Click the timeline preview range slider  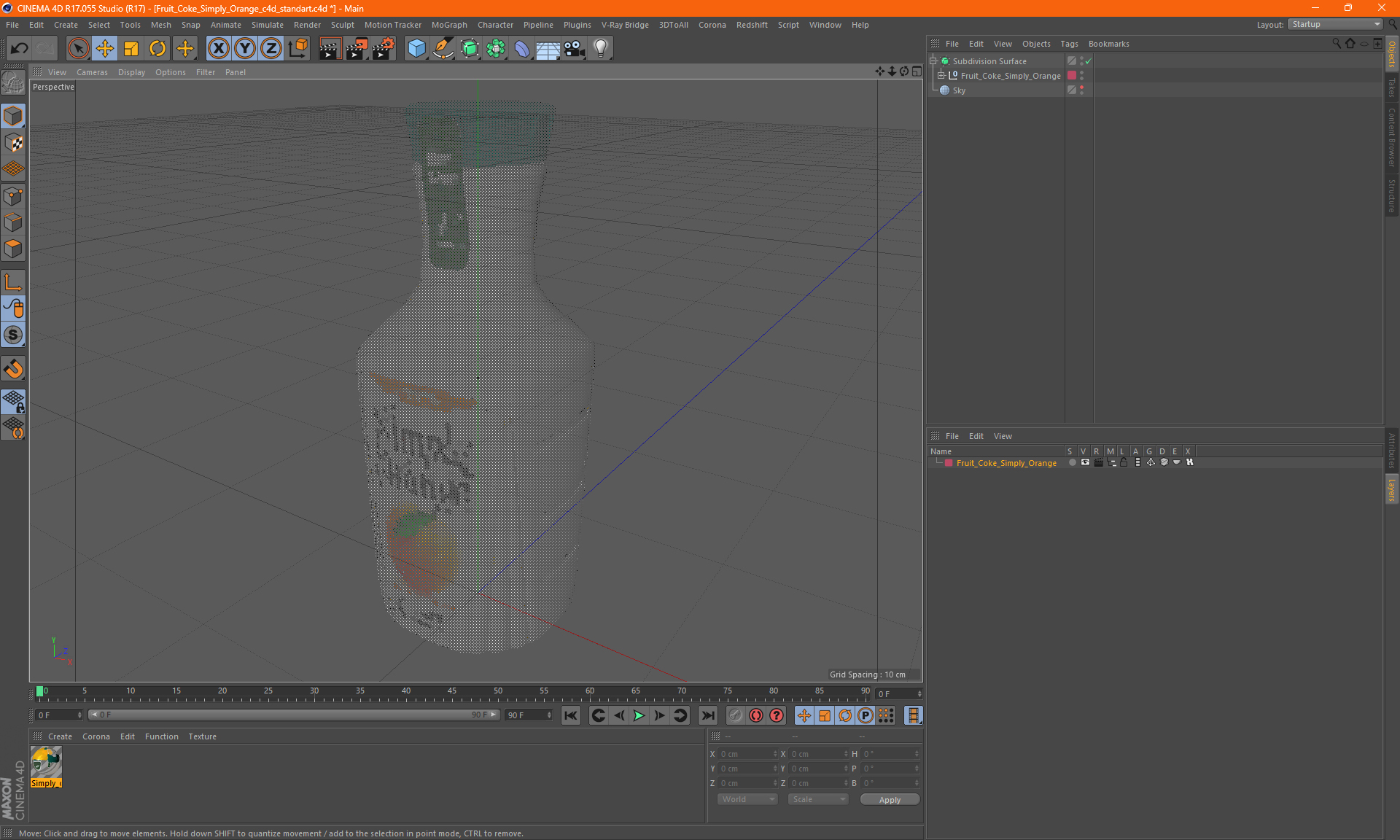294,715
